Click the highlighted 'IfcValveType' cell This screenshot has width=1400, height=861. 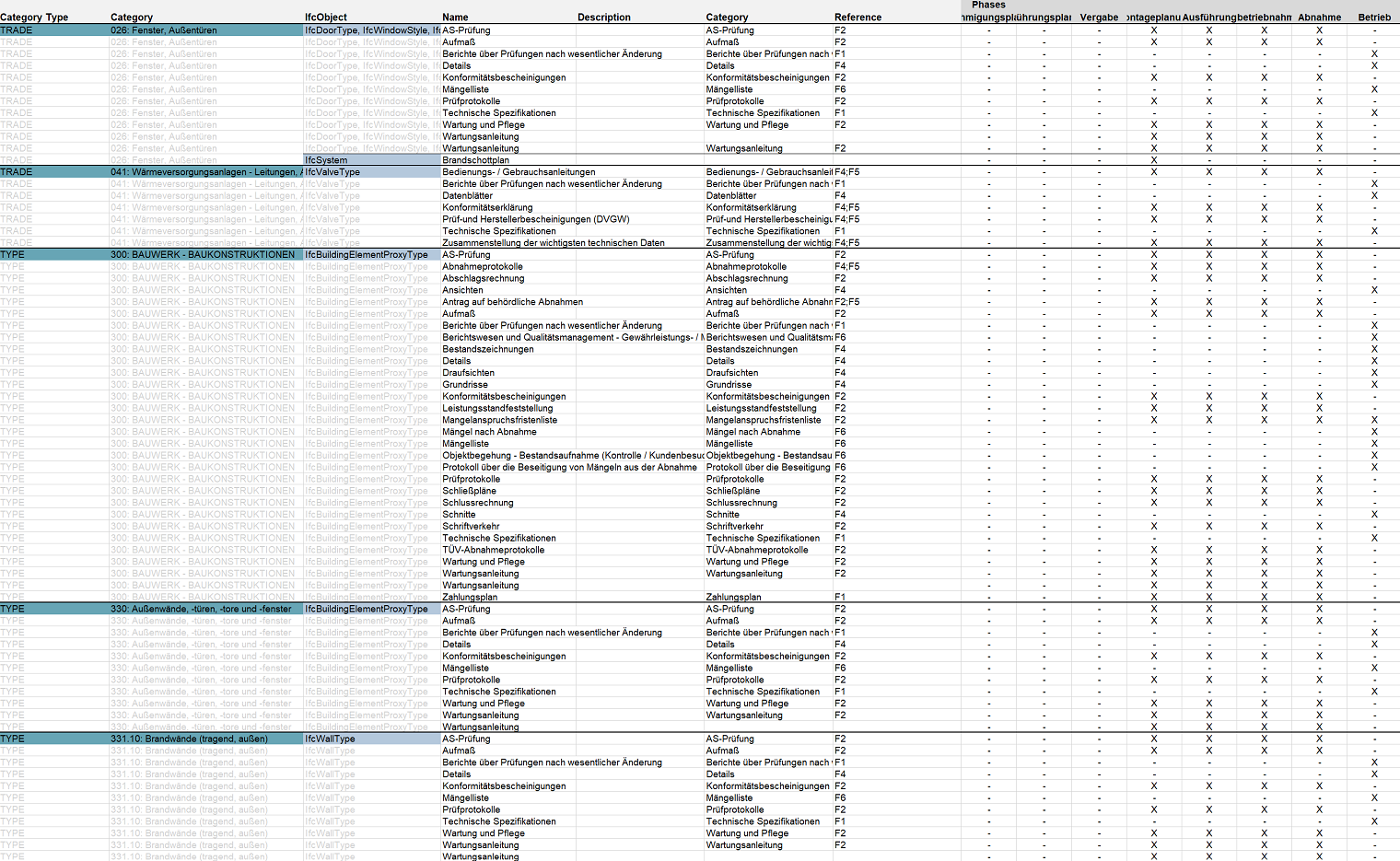(x=372, y=172)
